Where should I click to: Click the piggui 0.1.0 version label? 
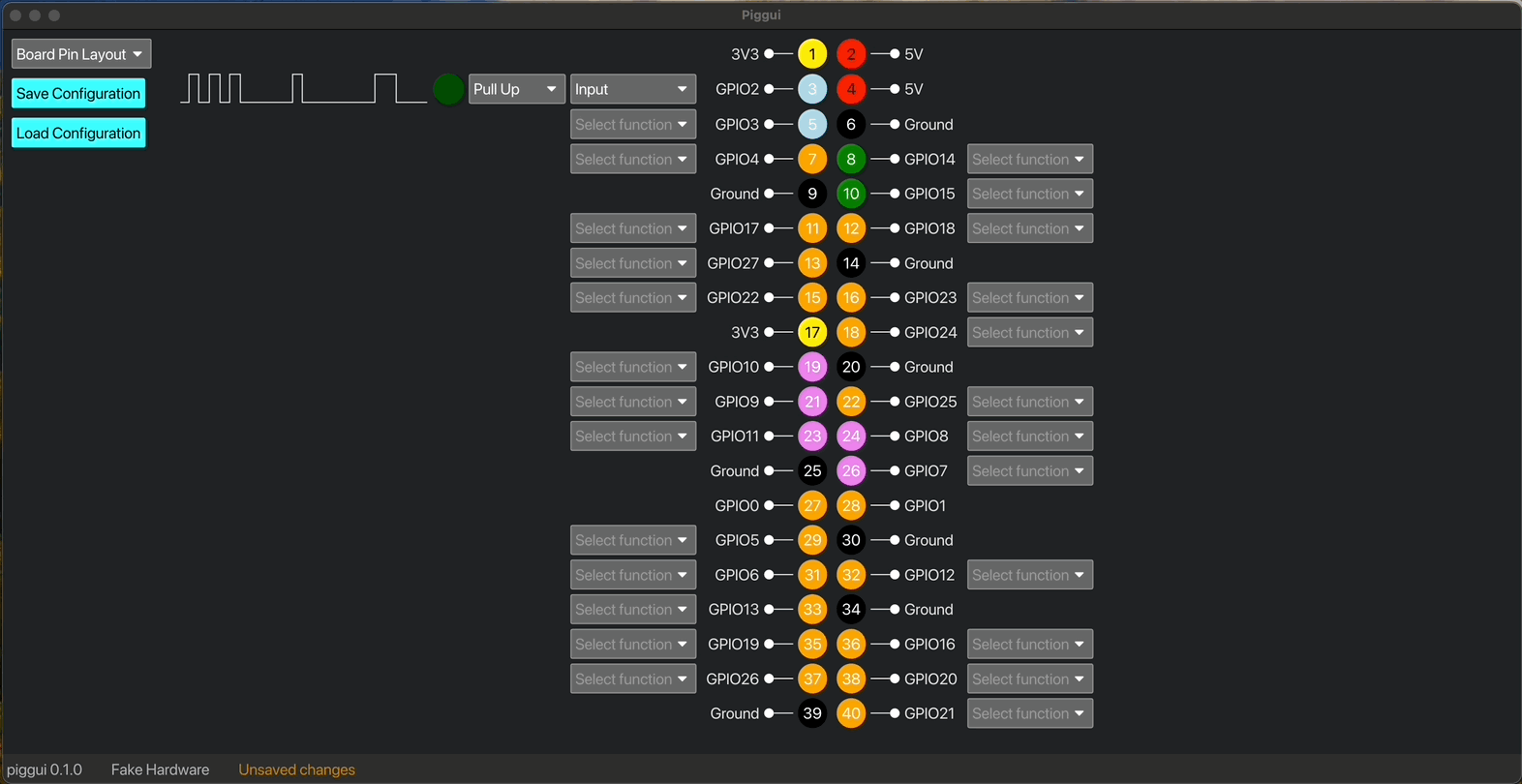(45, 769)
